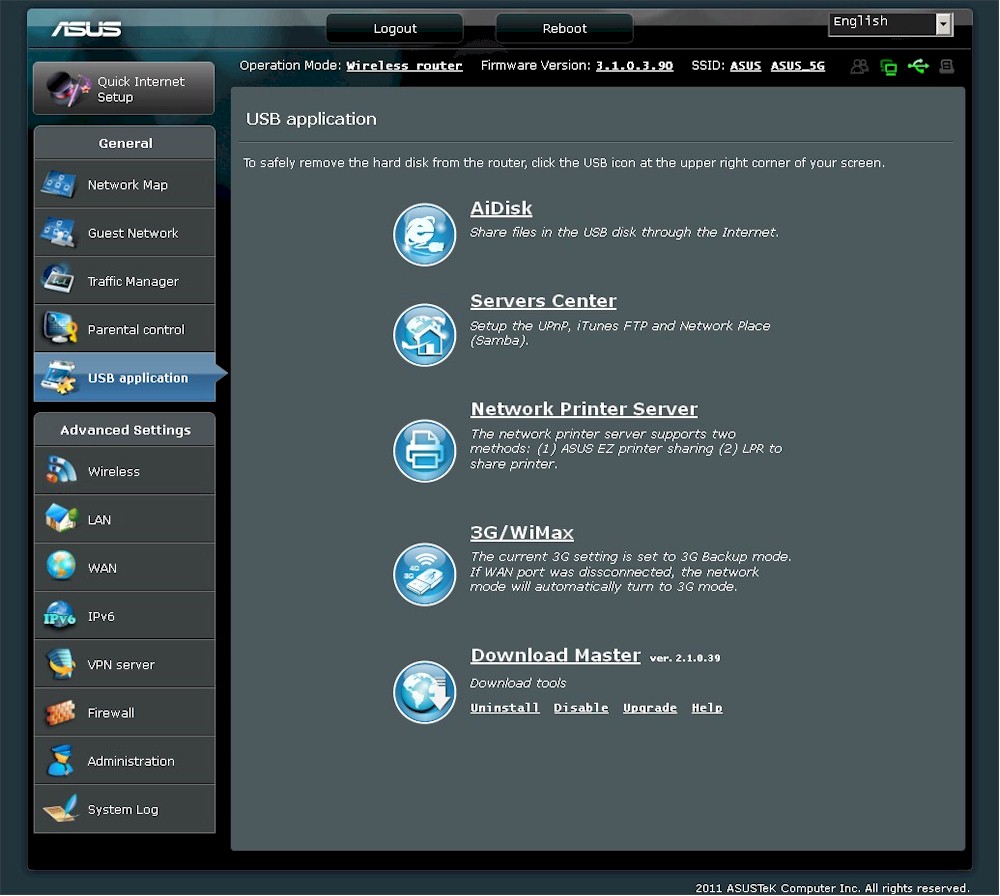Open Firewall menu item
This screenshot has height=896, width=1000.
[x=124, y=712]
